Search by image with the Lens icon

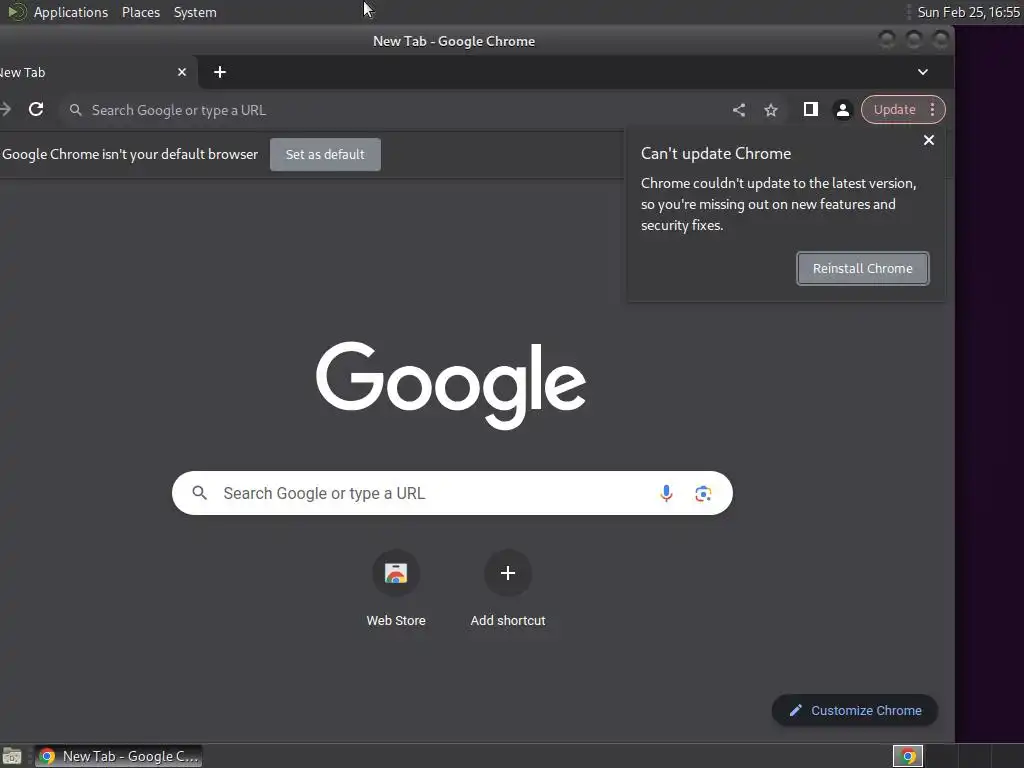pyautogui.click(x=703, y=493)
